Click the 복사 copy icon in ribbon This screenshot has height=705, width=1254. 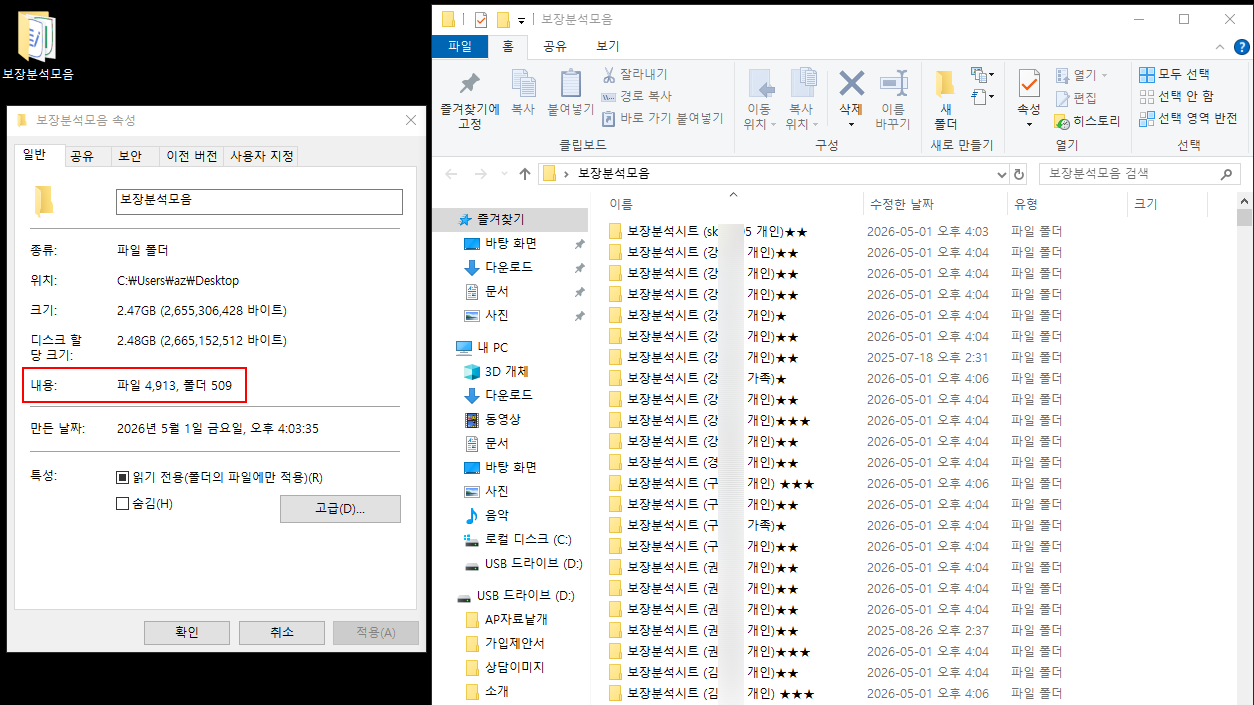[523, 83]
